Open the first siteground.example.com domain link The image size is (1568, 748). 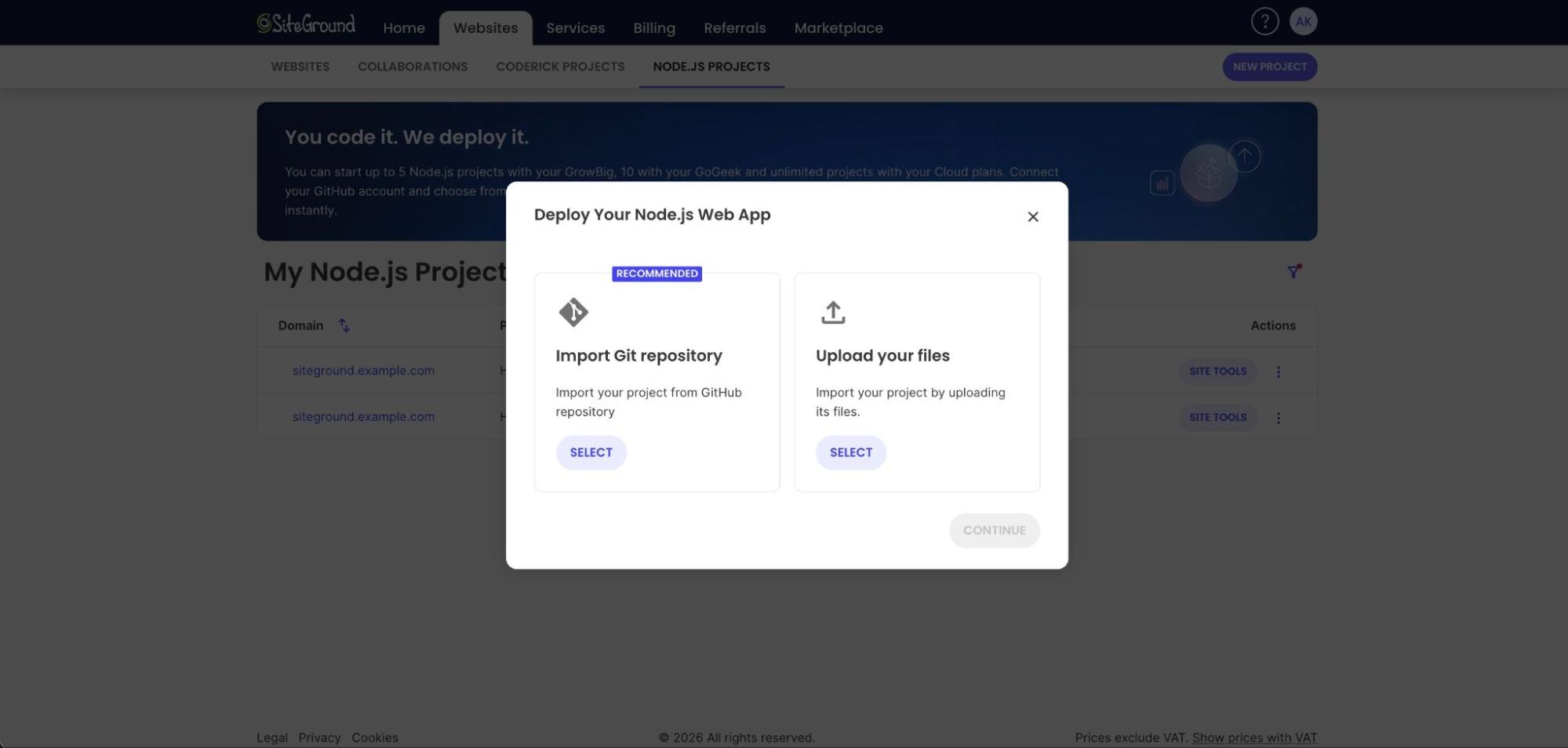[x=363, y=371]
